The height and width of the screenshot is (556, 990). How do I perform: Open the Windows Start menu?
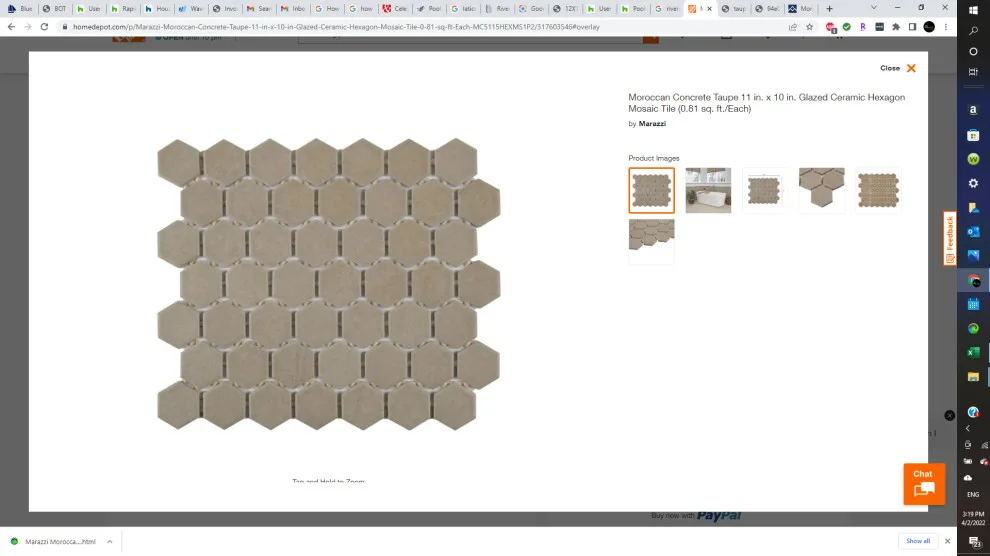973,10
